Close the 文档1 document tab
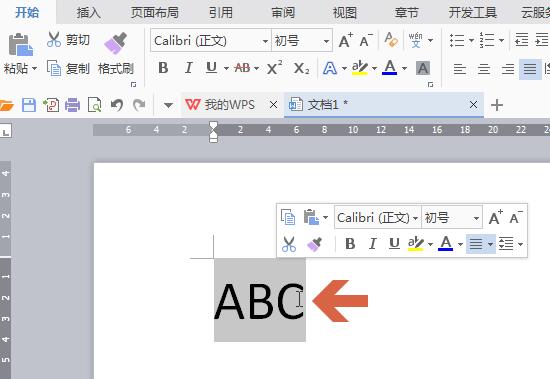This screenshot has height=379, width=550. pos(473,105)
